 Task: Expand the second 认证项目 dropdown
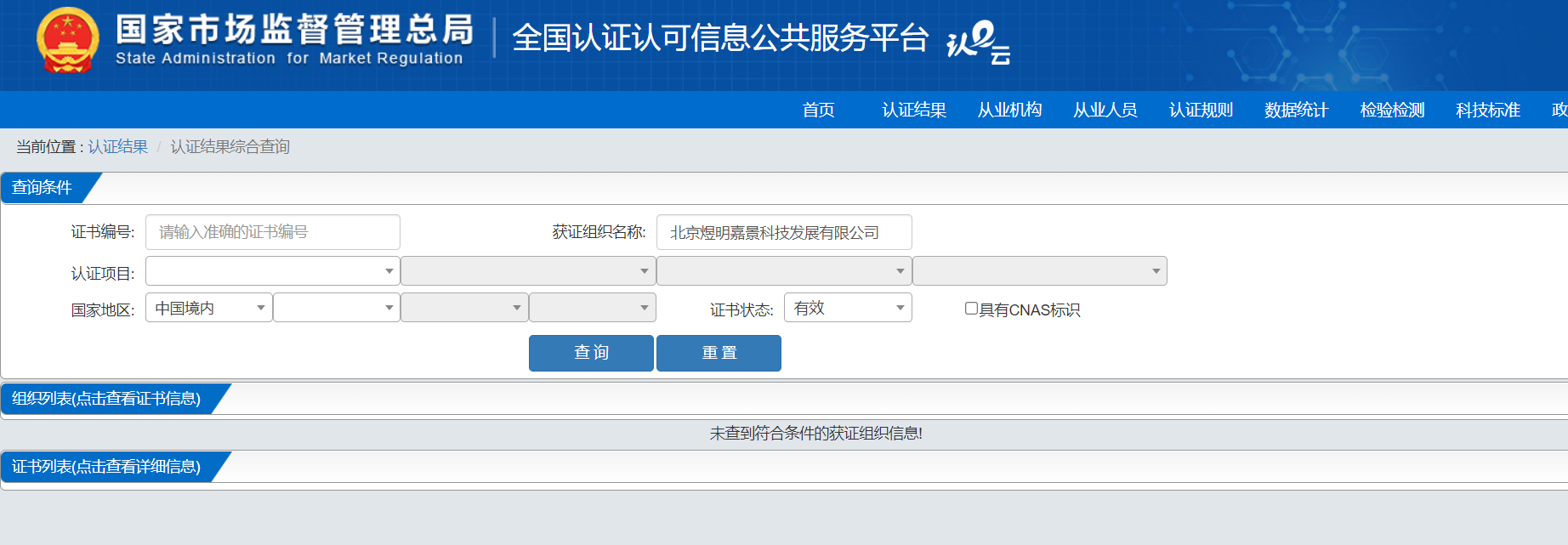[x=528, y=271]
